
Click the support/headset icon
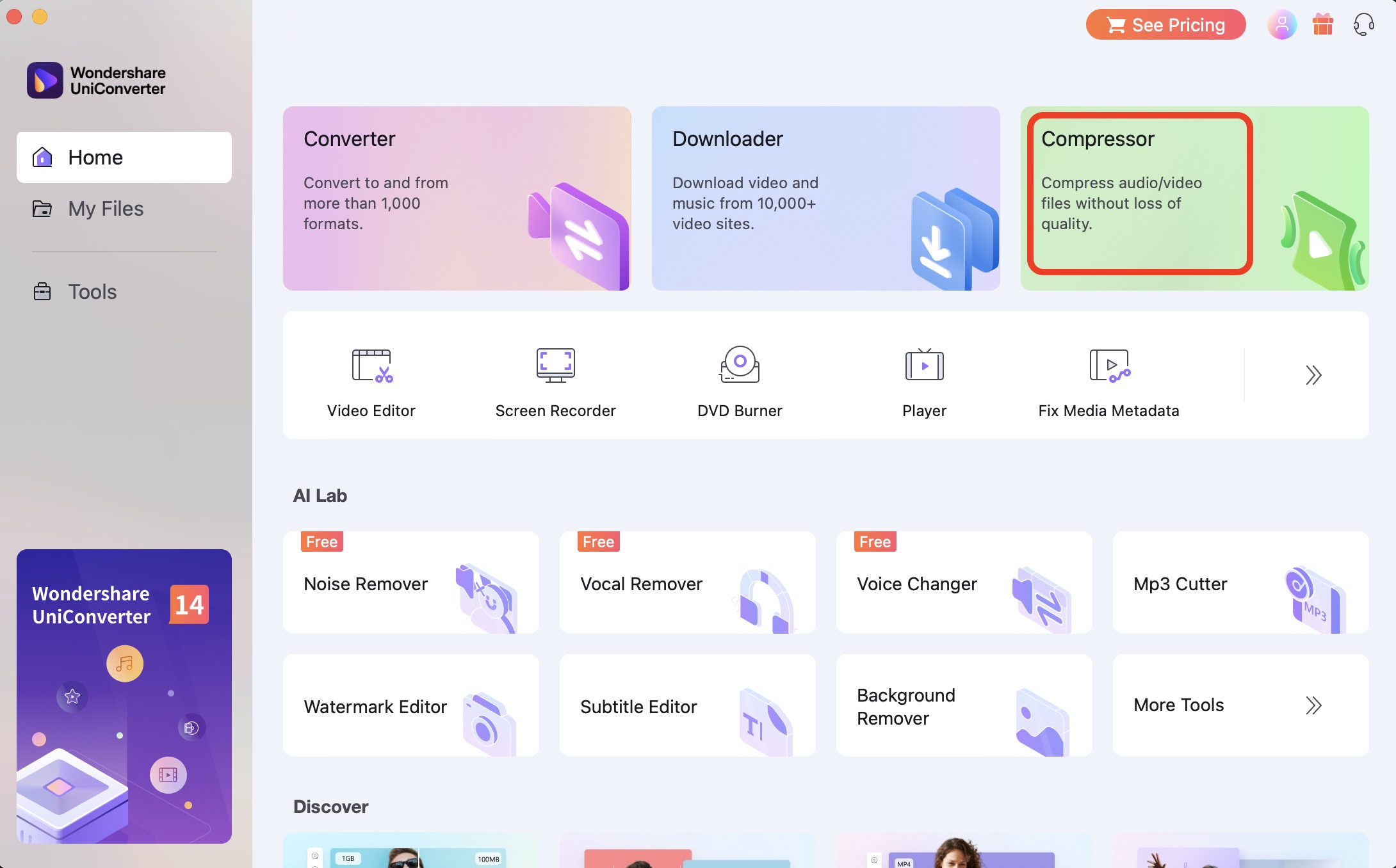pos(1363,24)
